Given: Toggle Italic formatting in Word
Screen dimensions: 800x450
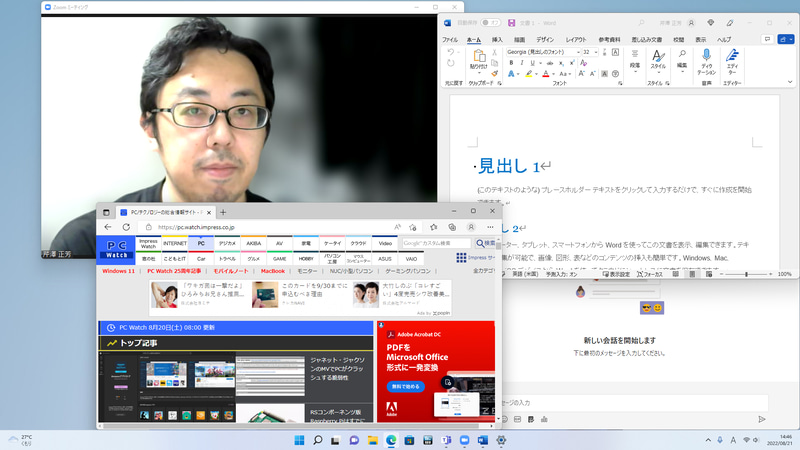Looking at the screenshot, I should pos(521,63).
